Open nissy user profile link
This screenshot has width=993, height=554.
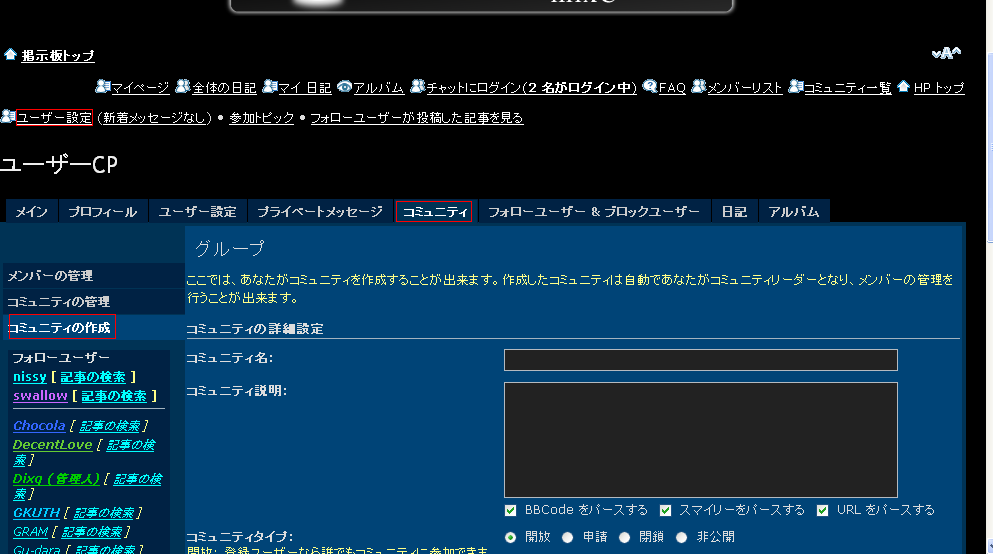pos(30,377)
